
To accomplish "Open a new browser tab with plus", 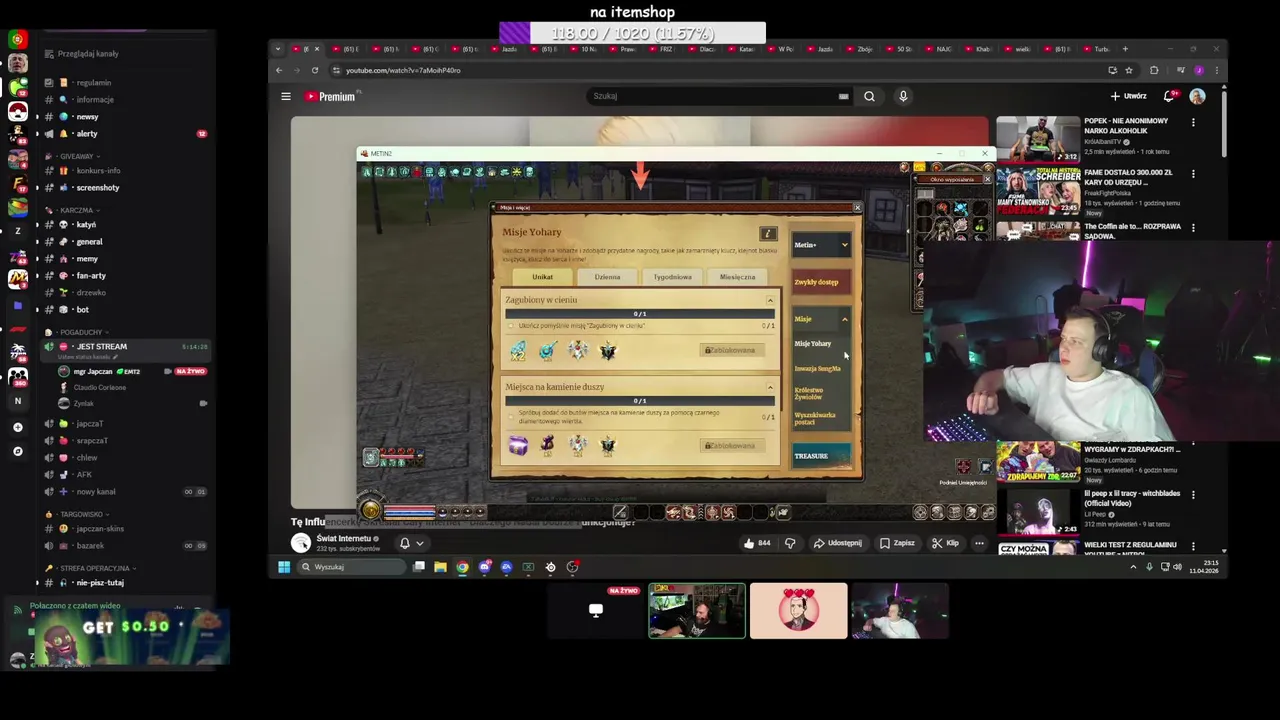I will (x=1125, y=49).
